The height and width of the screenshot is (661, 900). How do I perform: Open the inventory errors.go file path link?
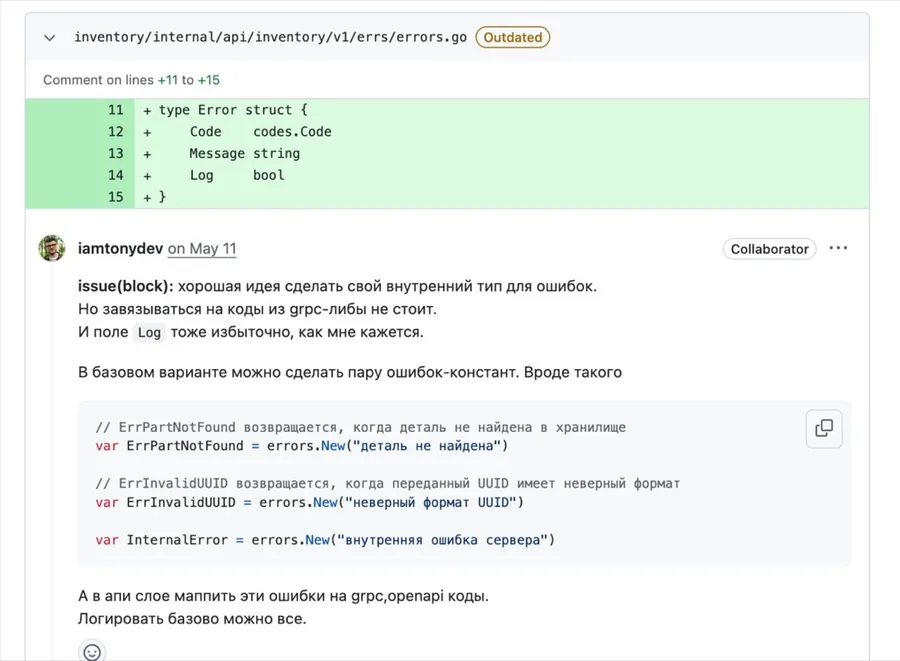pos(270,37)
